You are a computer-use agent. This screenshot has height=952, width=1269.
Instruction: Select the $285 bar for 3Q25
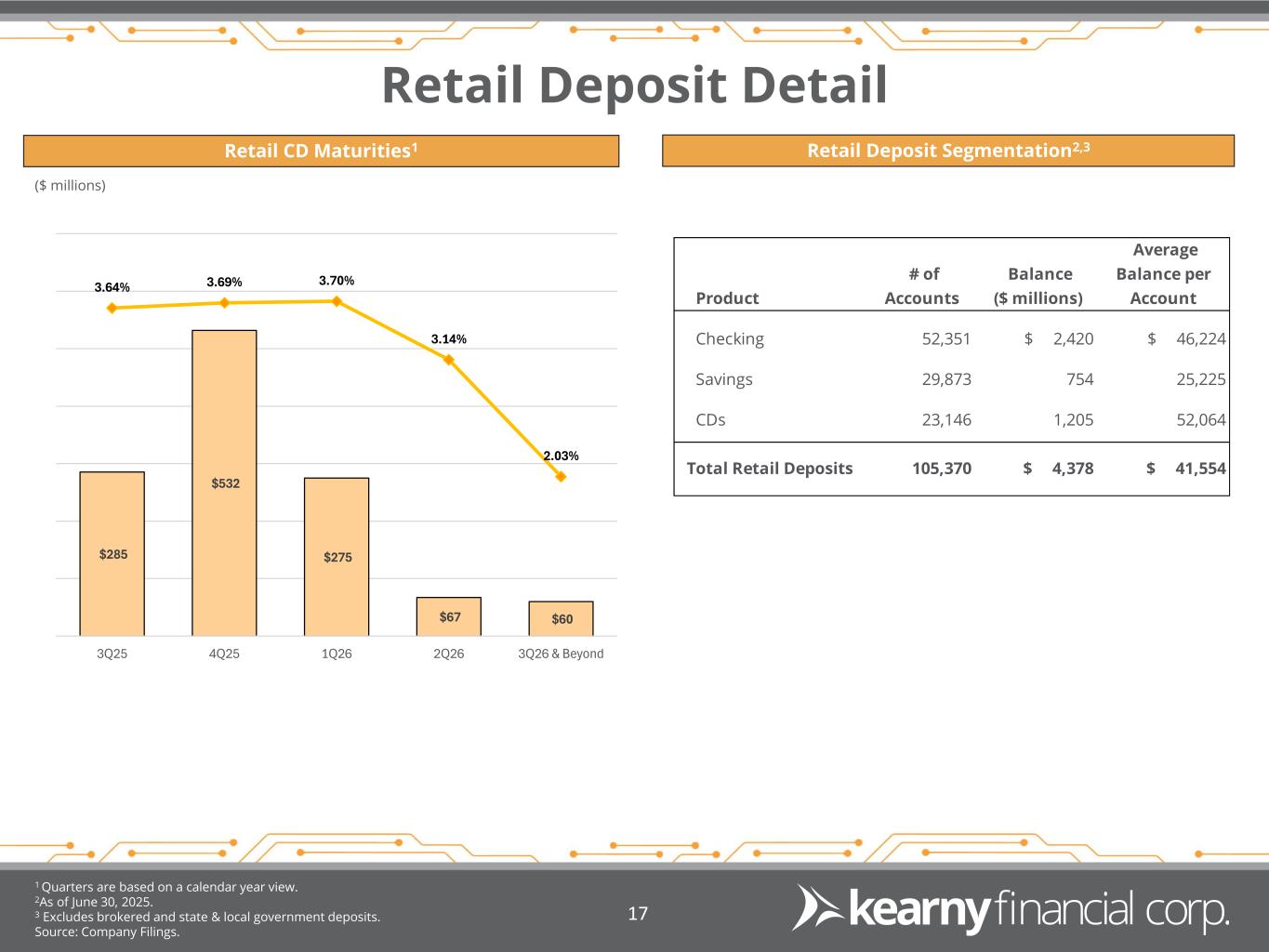click(112, 553)
